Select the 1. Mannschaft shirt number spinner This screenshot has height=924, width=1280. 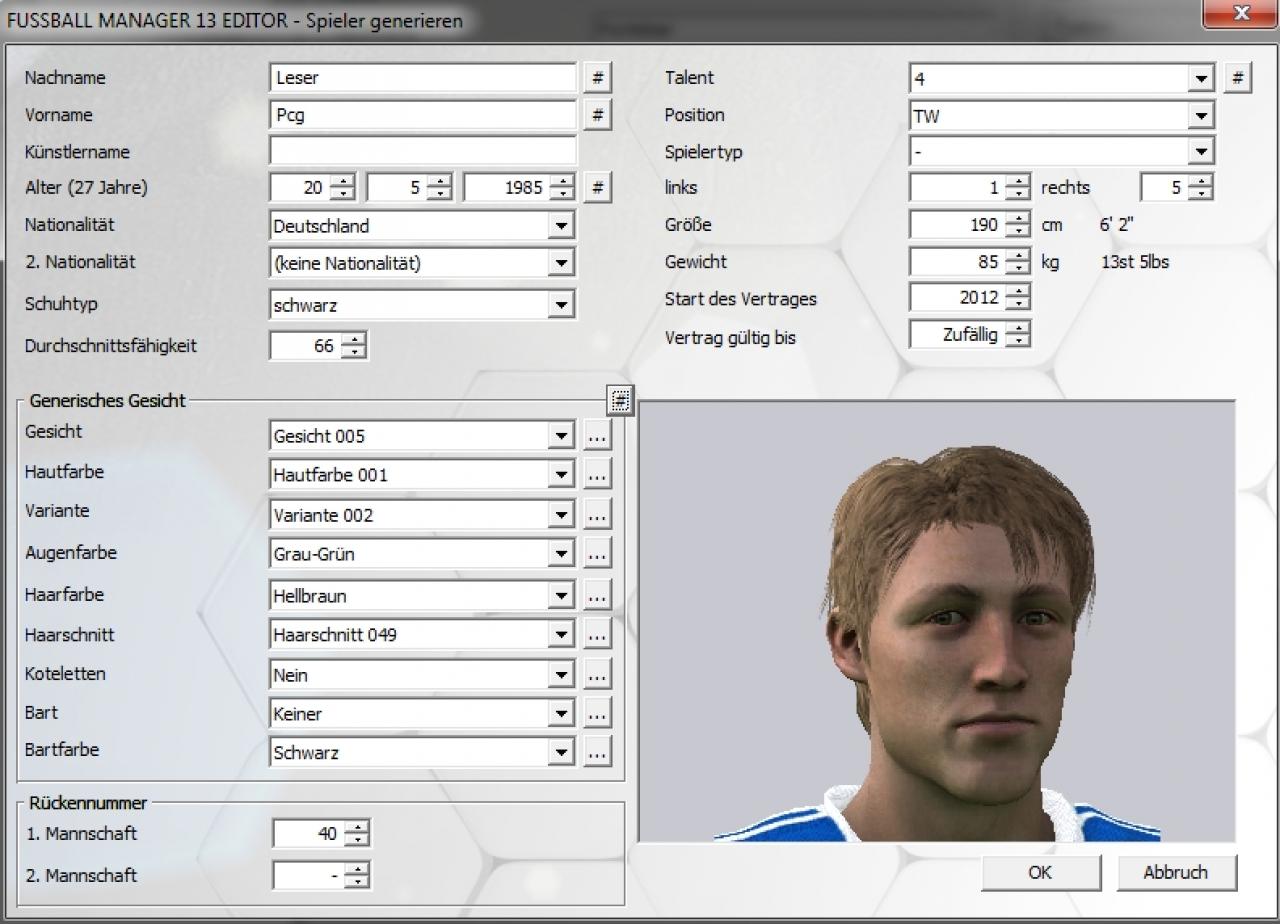pos(321,833)
